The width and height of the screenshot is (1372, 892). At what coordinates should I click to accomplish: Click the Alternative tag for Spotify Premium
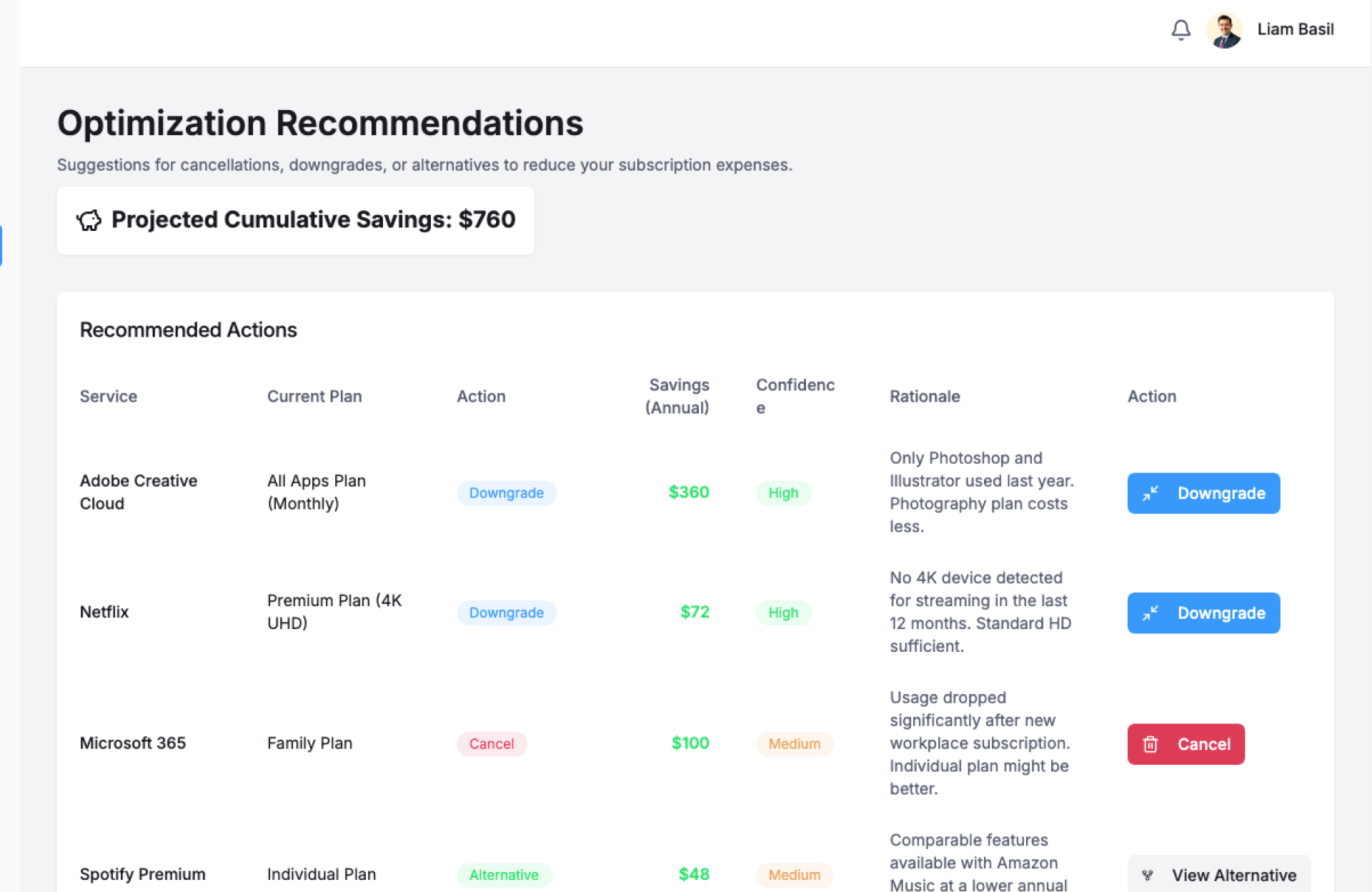click(504, 875)
